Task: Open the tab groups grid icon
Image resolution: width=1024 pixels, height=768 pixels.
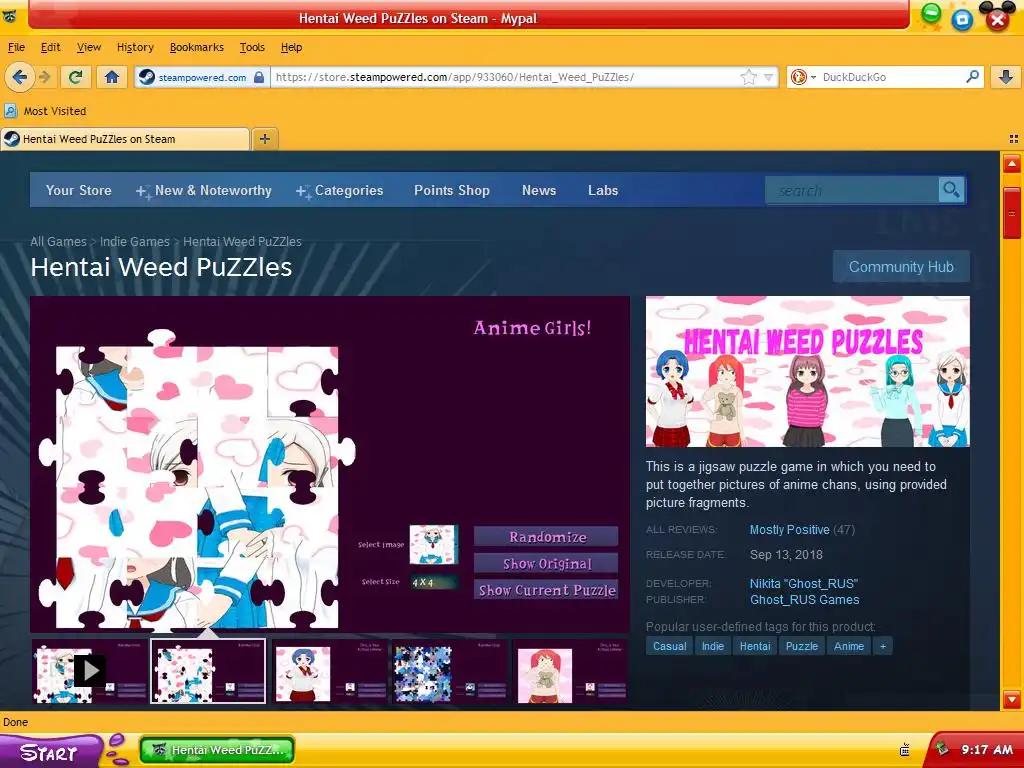Action: point(1014,138)
